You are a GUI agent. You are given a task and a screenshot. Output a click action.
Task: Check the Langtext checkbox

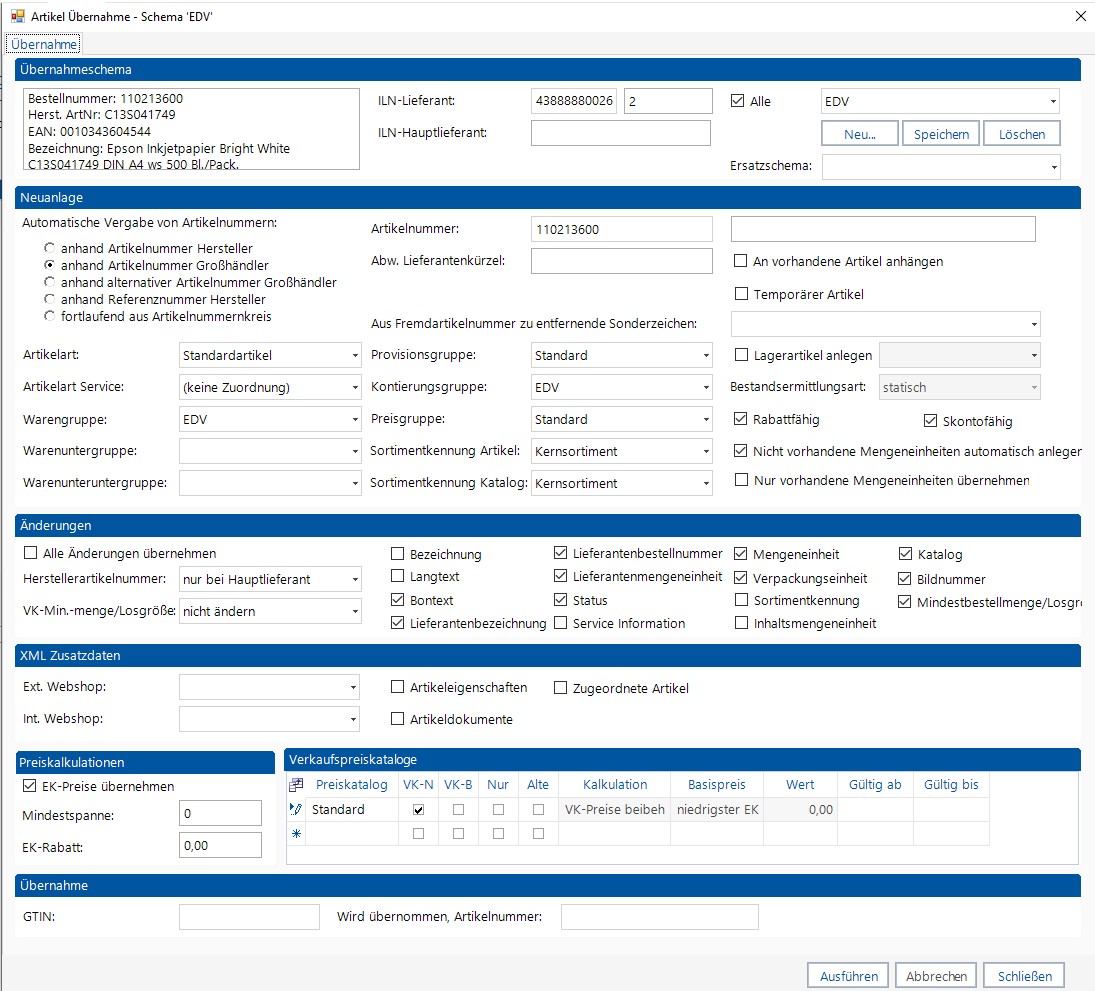397,576
